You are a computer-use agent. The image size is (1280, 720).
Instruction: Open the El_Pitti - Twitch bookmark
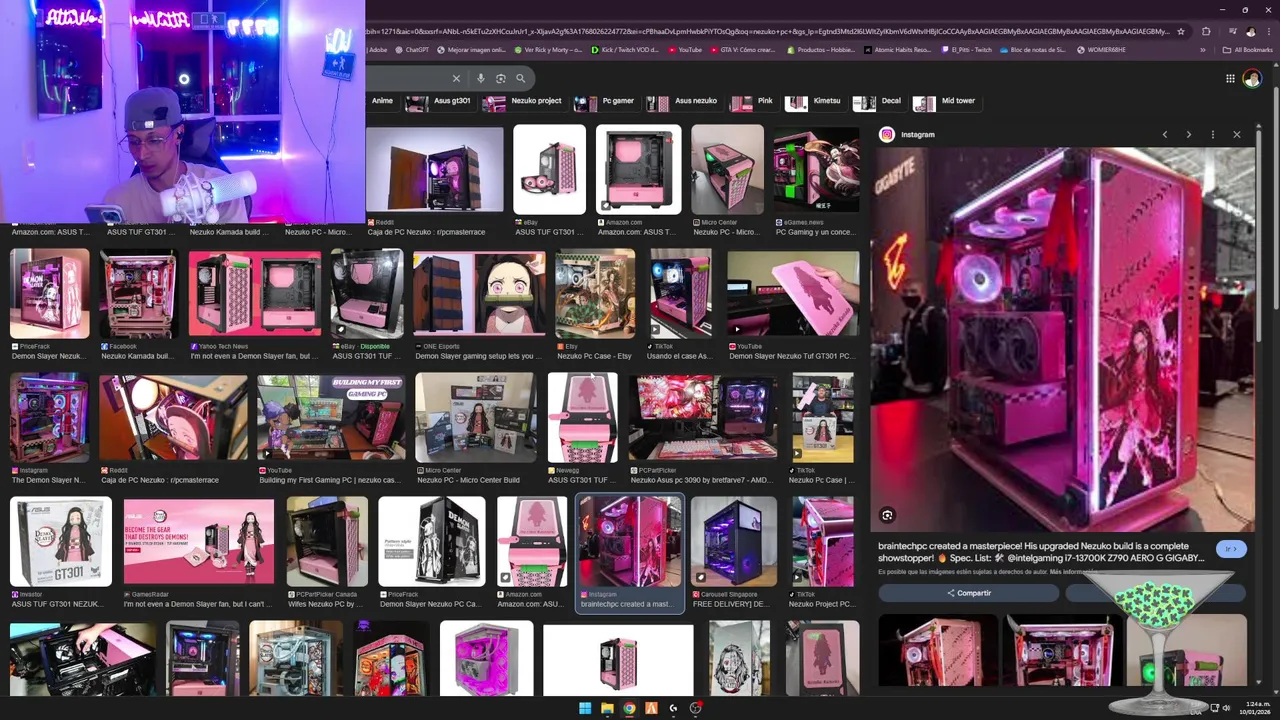[x=967, y=49]
